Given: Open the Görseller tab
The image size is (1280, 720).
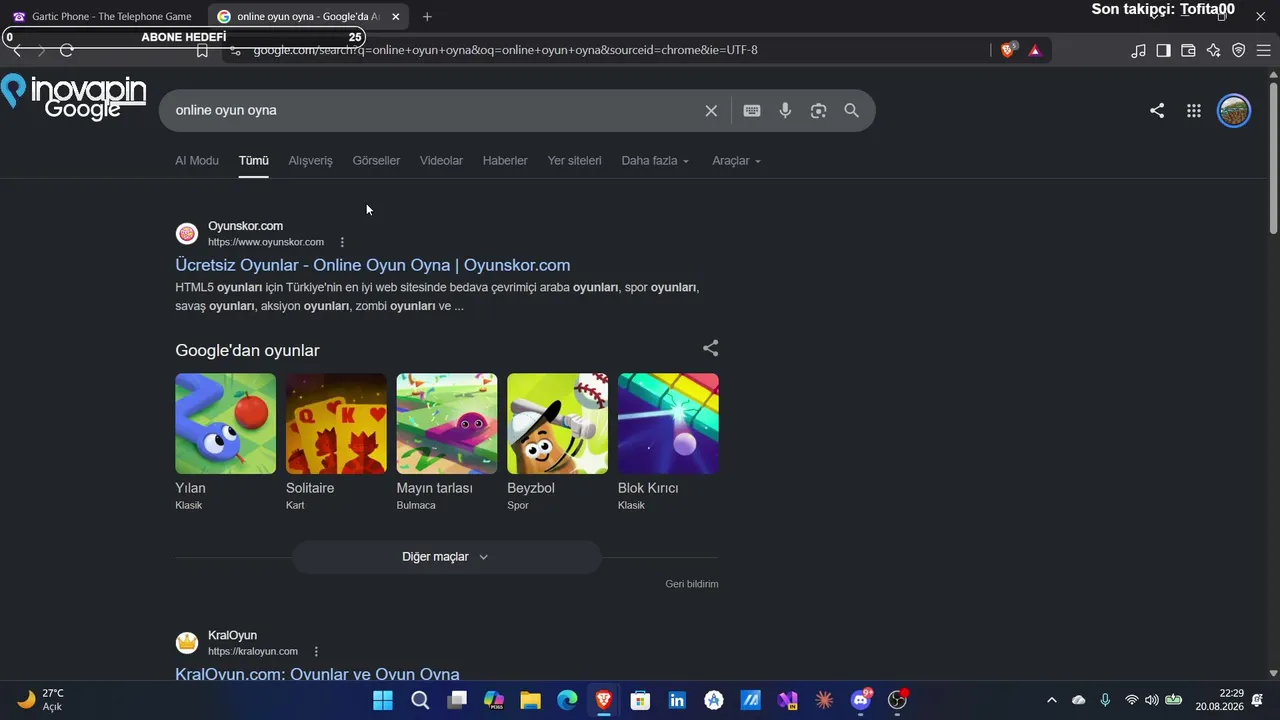Looking at the screenshot, I should (376, 161).
